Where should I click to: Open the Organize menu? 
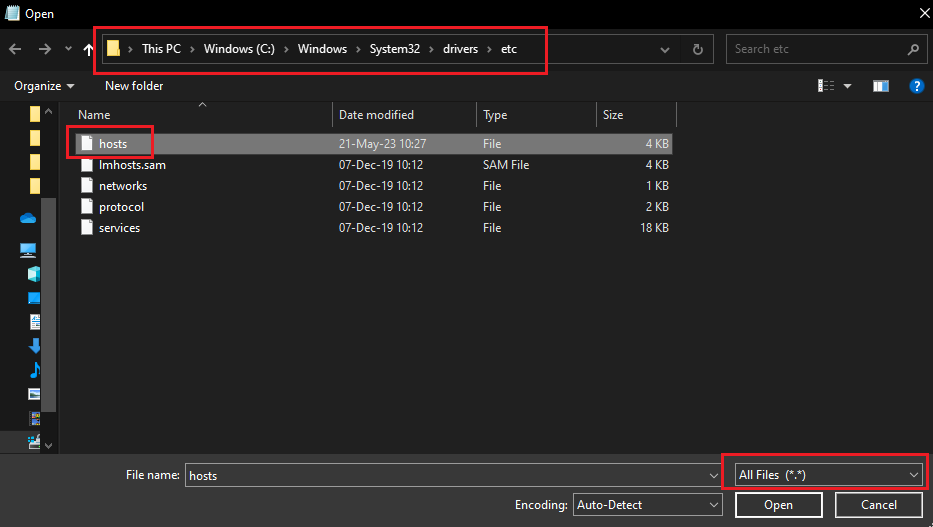[x=44, y=86]
